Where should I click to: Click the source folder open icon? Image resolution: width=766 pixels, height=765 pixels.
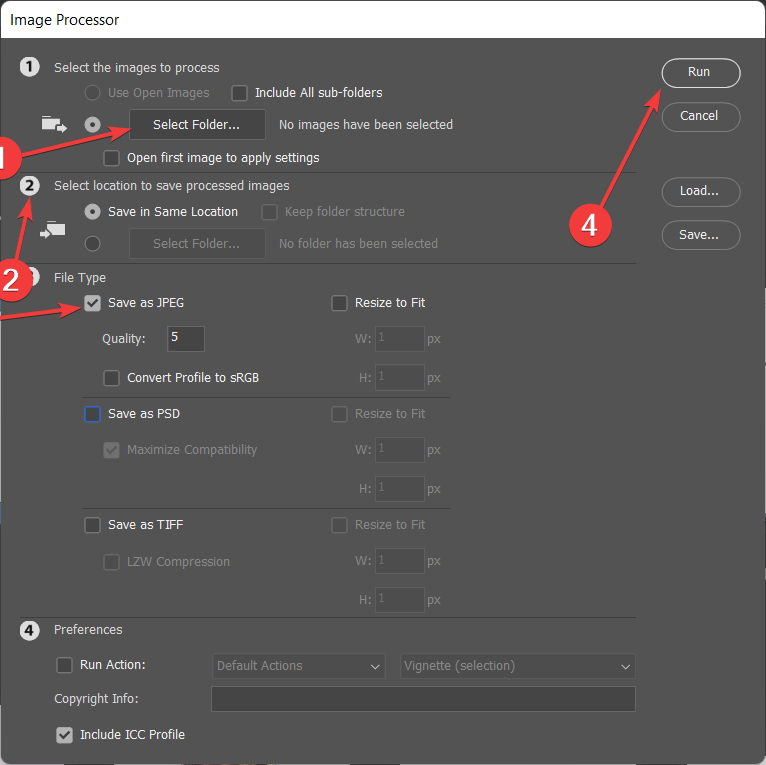point(51,125)
